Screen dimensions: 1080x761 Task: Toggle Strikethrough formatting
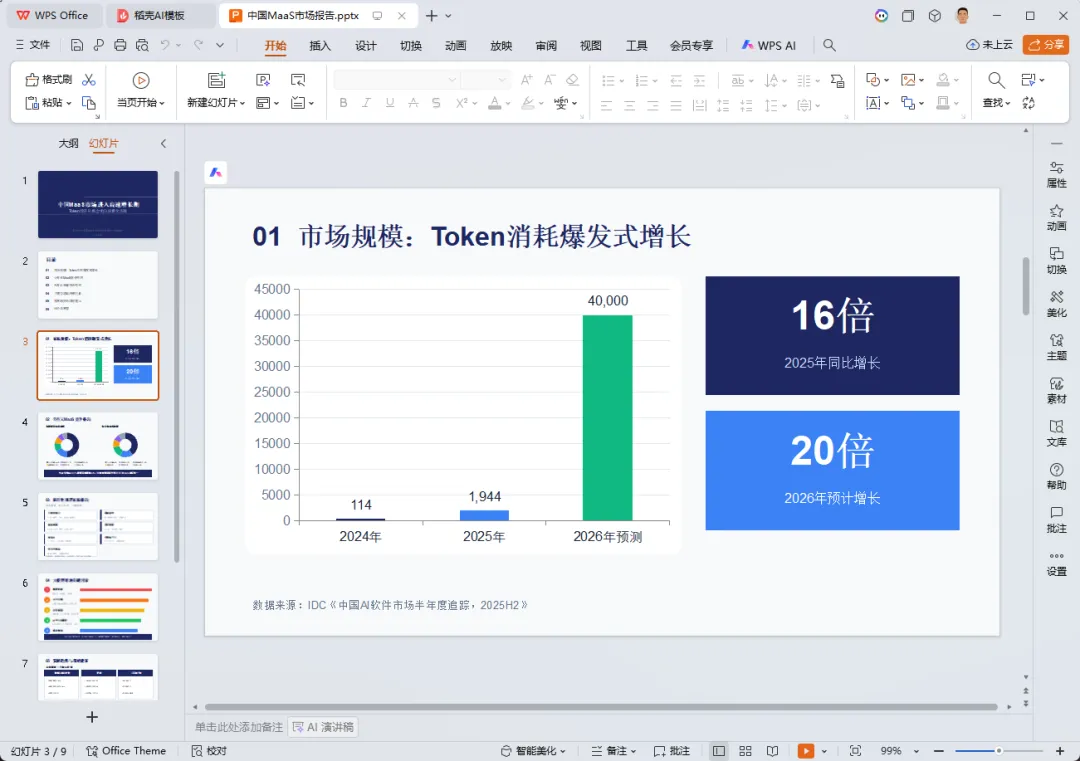point(413,103)
